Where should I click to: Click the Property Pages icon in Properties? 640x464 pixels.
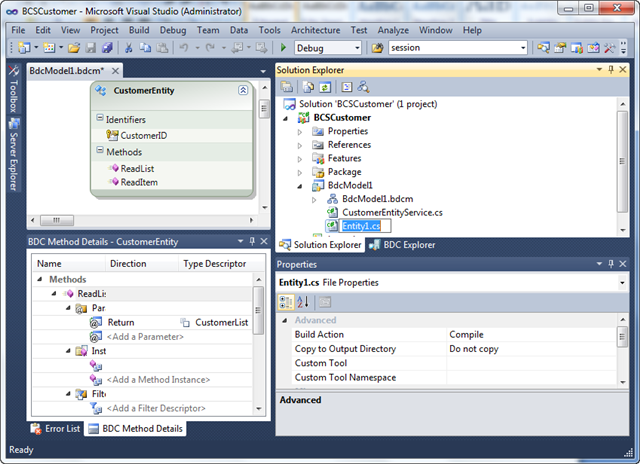[325, 302]
